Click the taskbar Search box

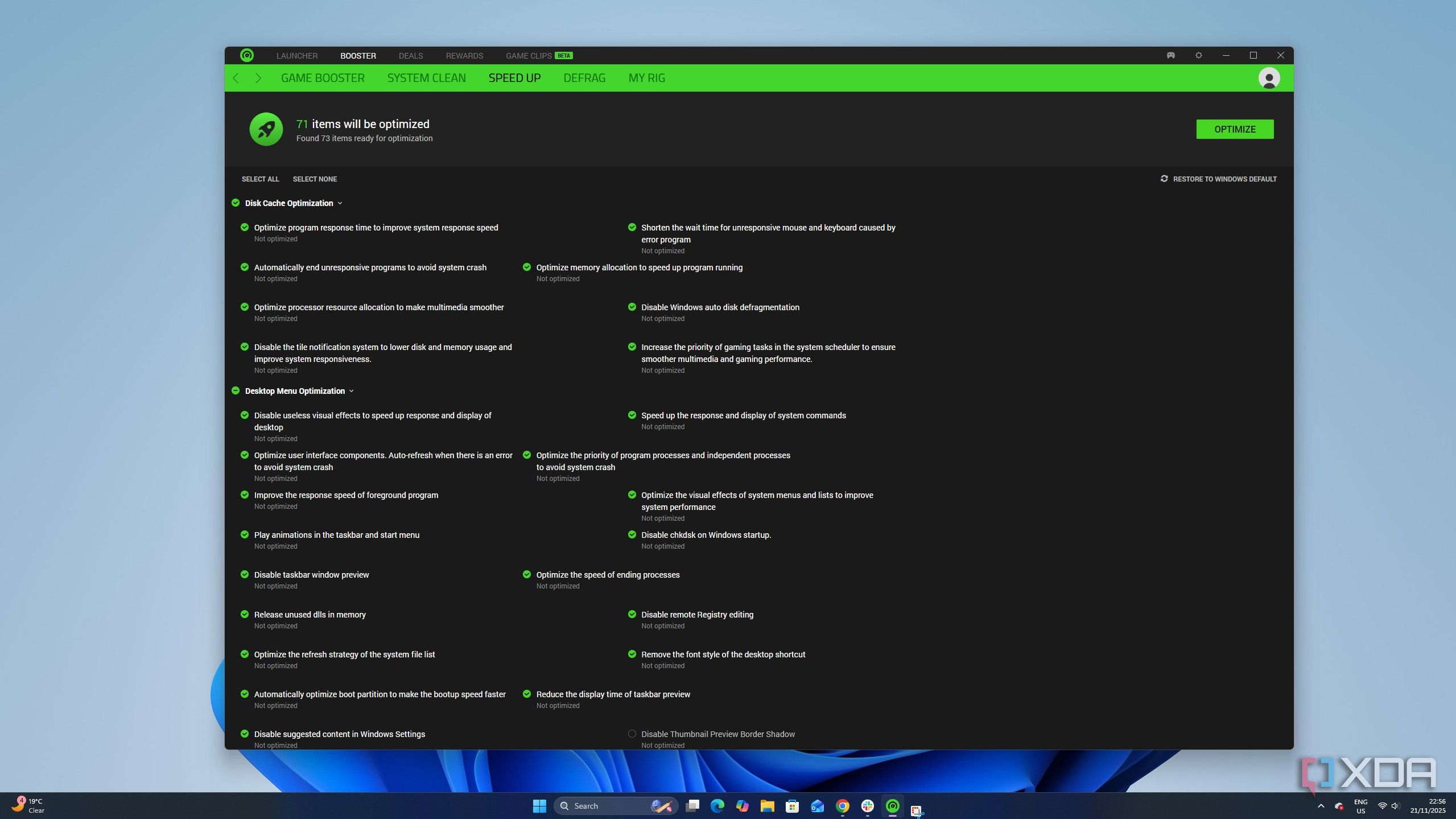pyautogui.click(x=609, y=806)
